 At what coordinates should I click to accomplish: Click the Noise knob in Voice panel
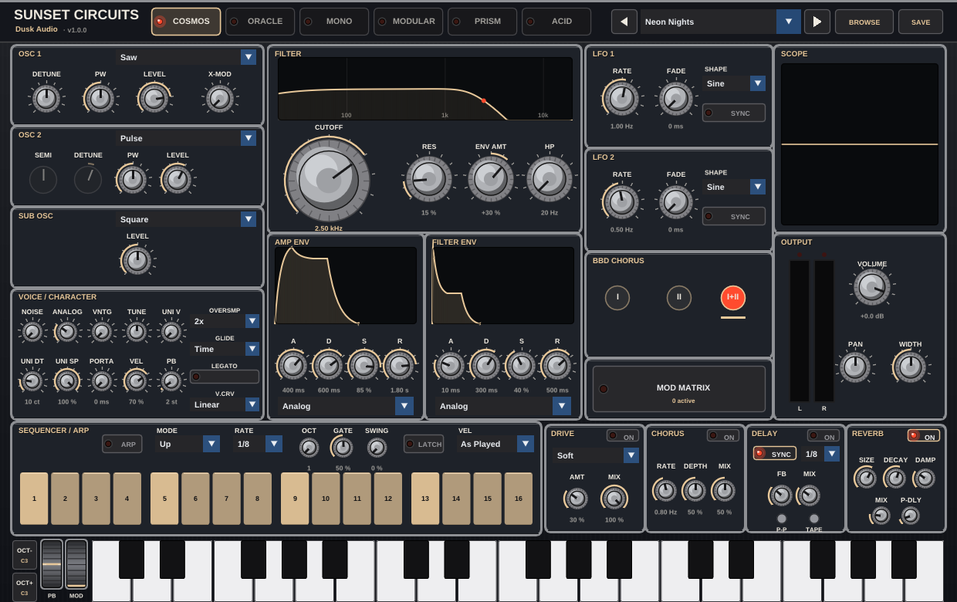[x=32, y=332]
